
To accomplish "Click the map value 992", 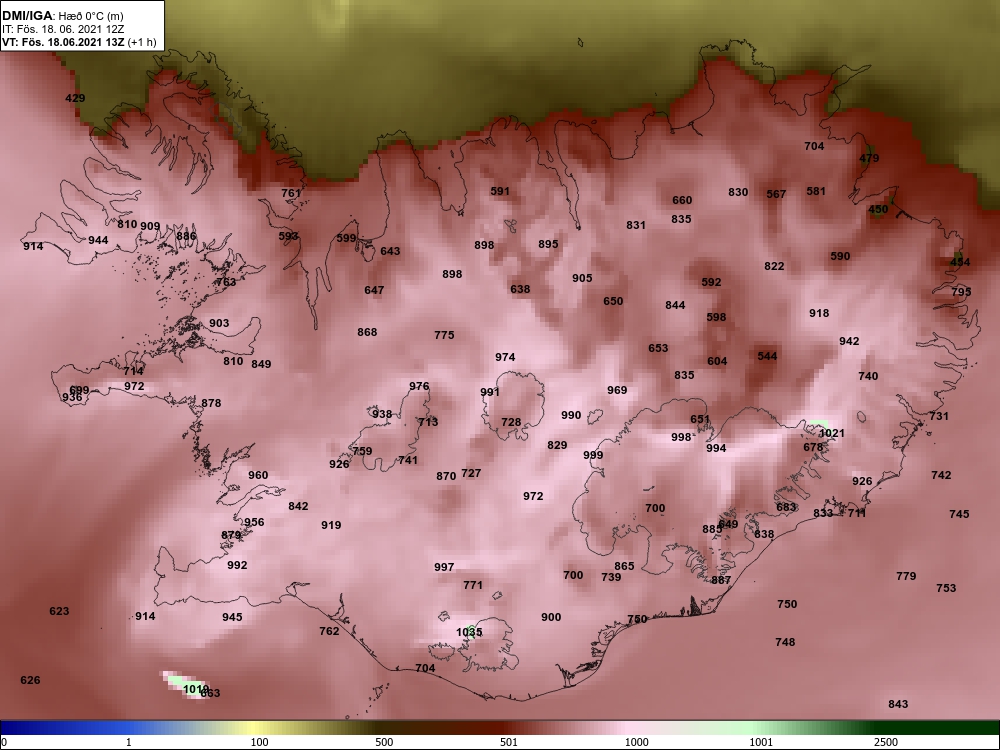I will click(x=237, y=565).
